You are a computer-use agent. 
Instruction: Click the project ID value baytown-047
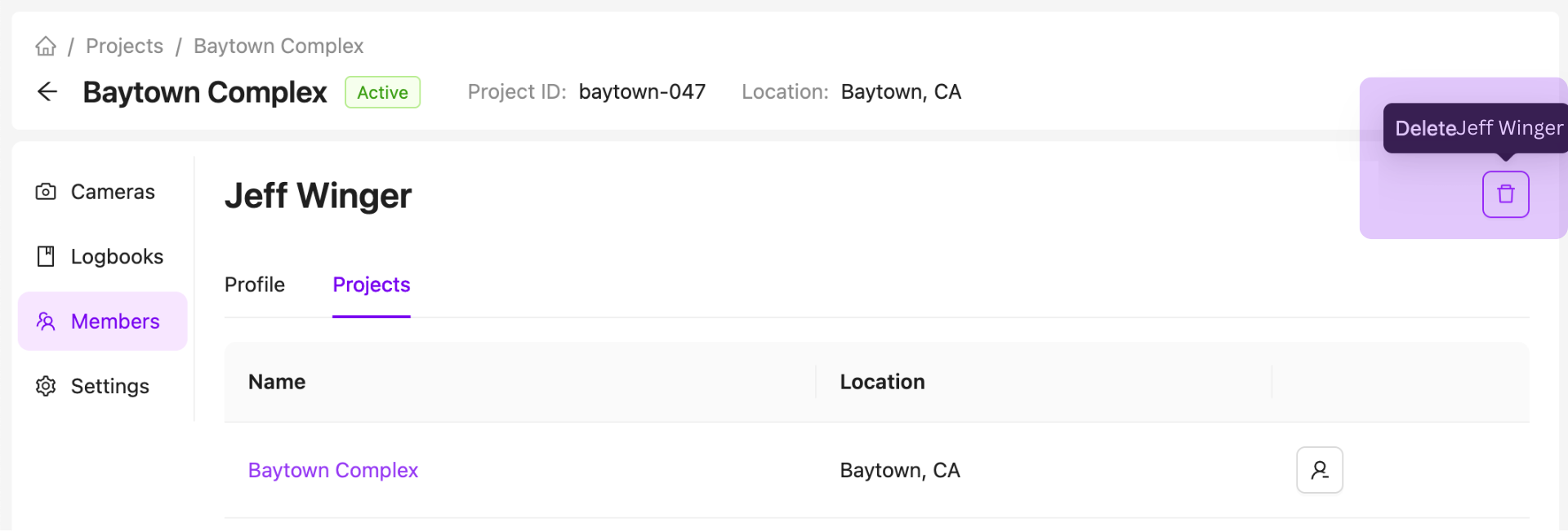[x=642, y=92]
